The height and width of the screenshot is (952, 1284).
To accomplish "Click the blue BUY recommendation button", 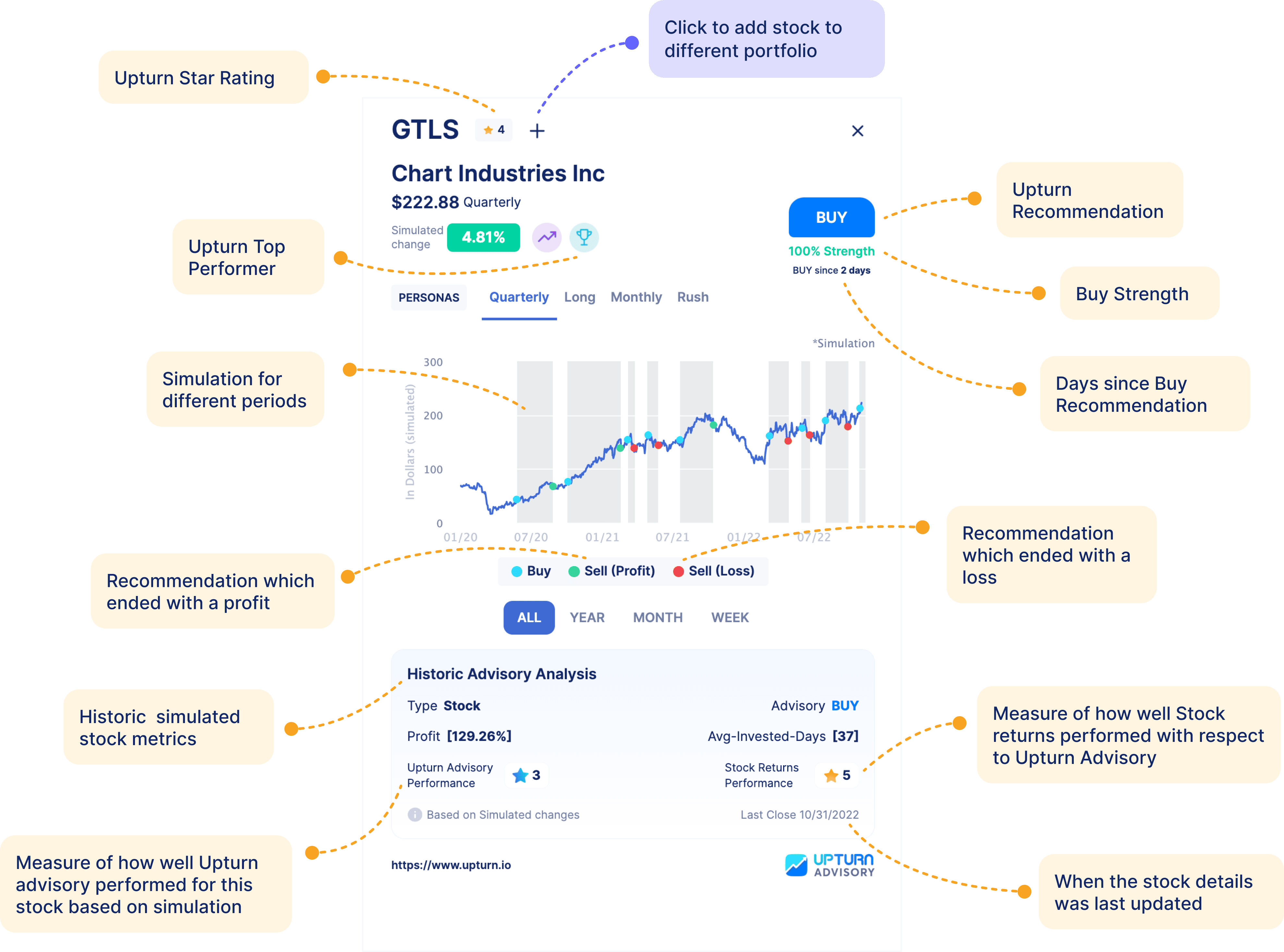I will pos(831,217).
